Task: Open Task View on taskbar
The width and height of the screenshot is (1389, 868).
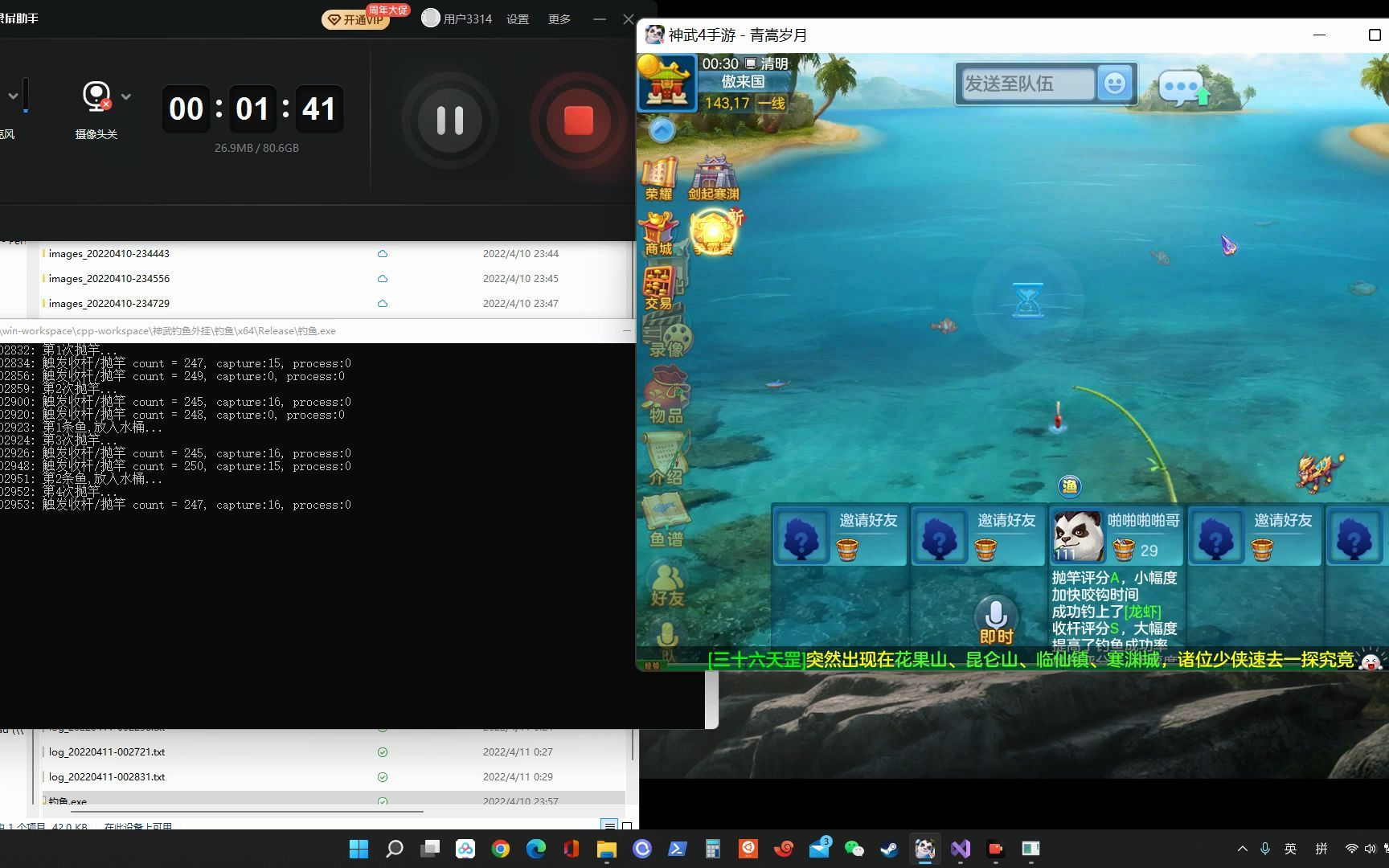Action: [x=430, y=849]
